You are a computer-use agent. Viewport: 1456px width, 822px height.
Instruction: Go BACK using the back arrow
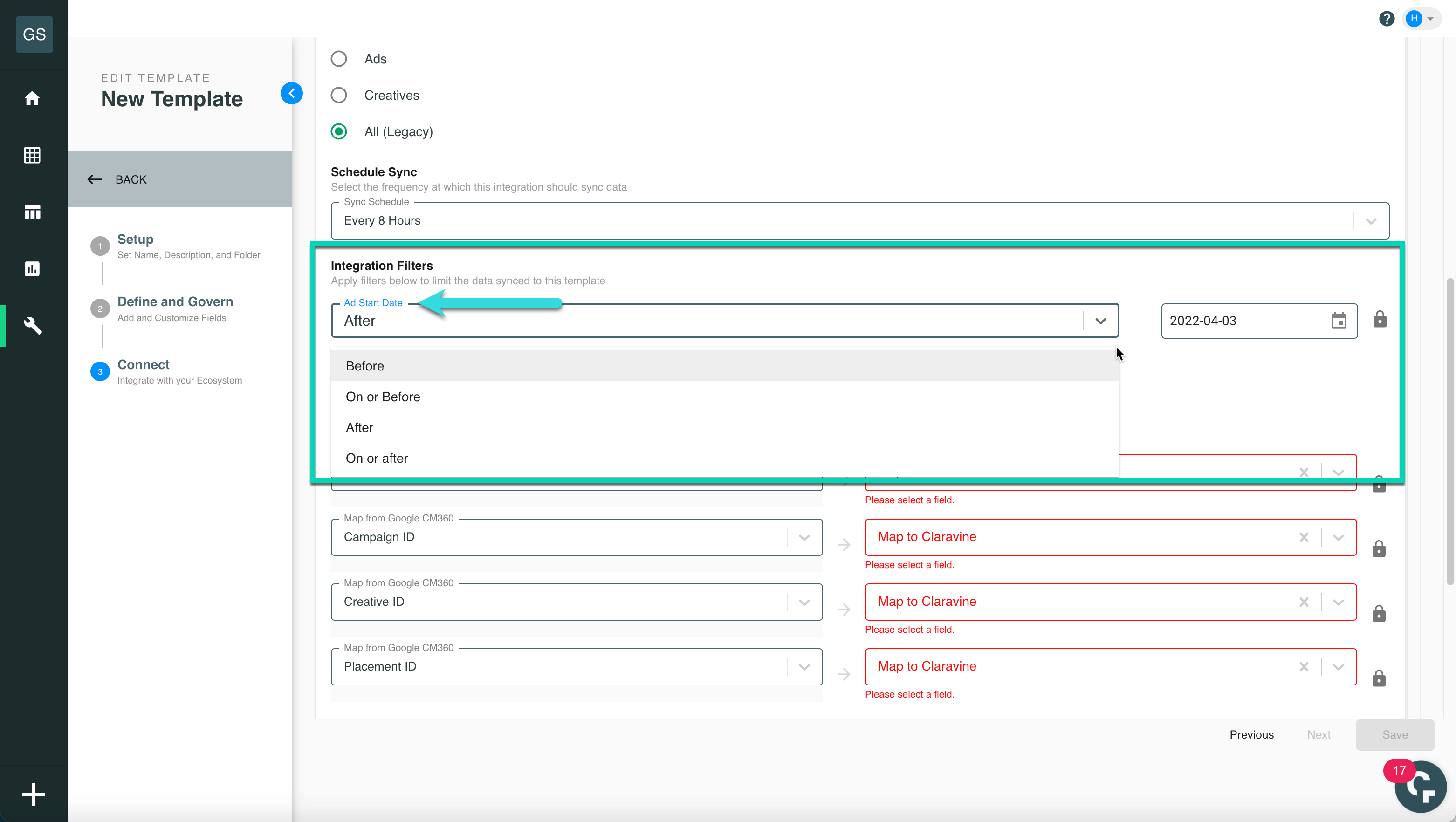pyautogui.click(x=95, y=179)
